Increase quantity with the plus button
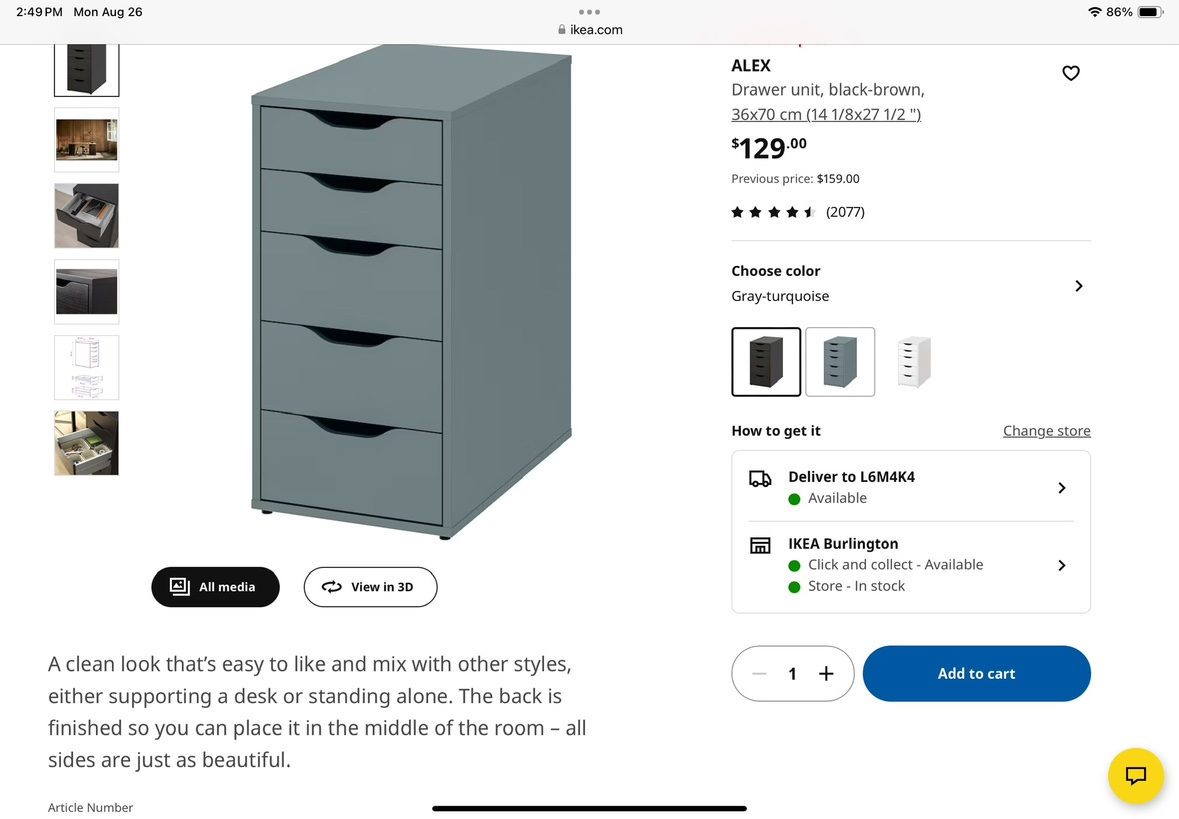The height and width of the screenshot is (819, 1179). coord(826,674)
